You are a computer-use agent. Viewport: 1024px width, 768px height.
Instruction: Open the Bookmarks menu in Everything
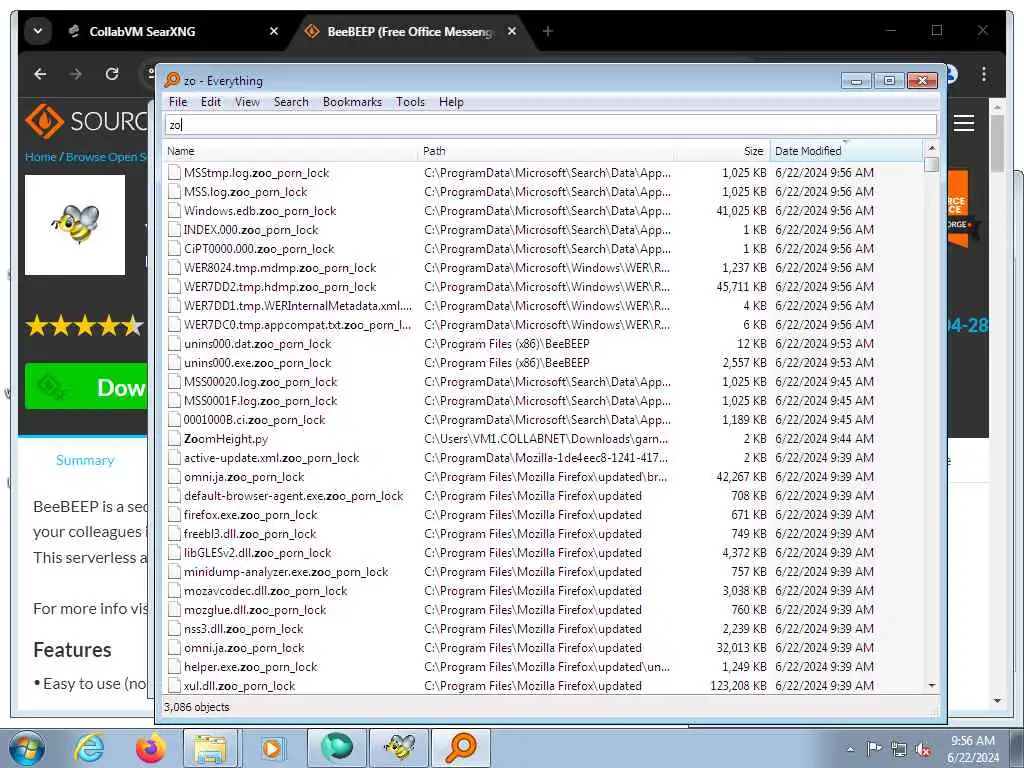pos(352,102)
